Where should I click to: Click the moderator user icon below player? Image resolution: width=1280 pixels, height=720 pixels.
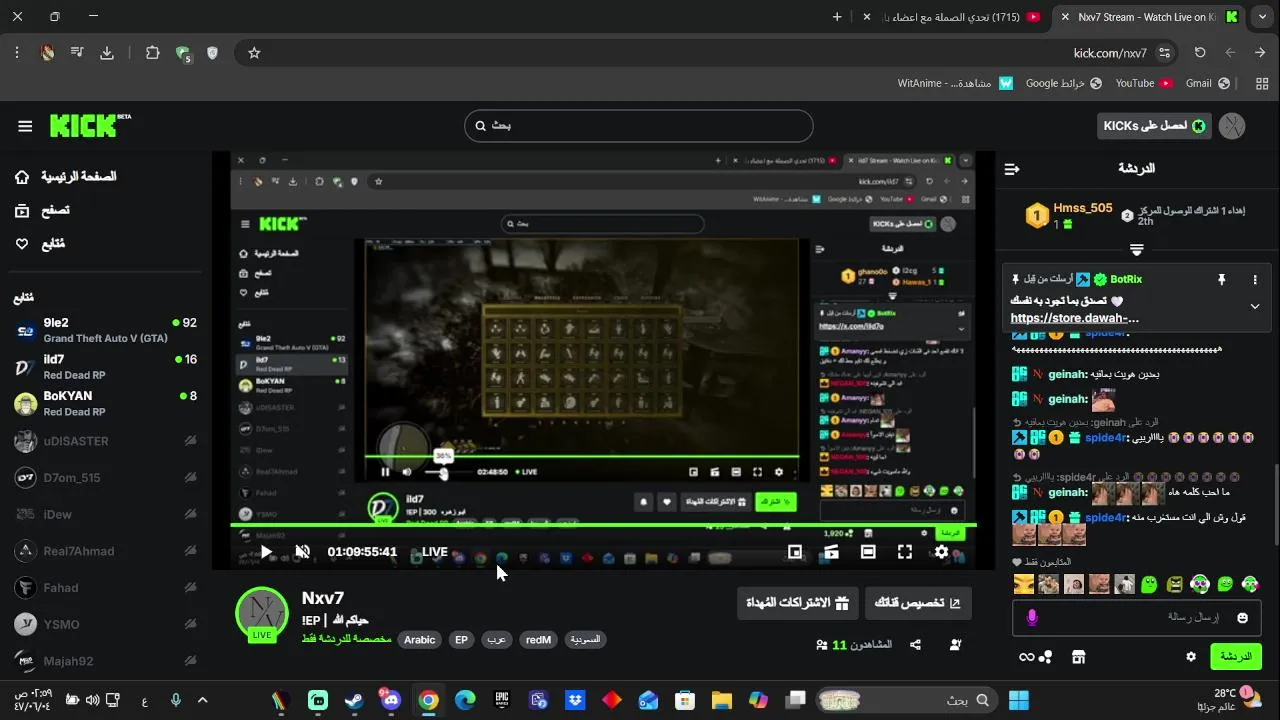(955, 645)
